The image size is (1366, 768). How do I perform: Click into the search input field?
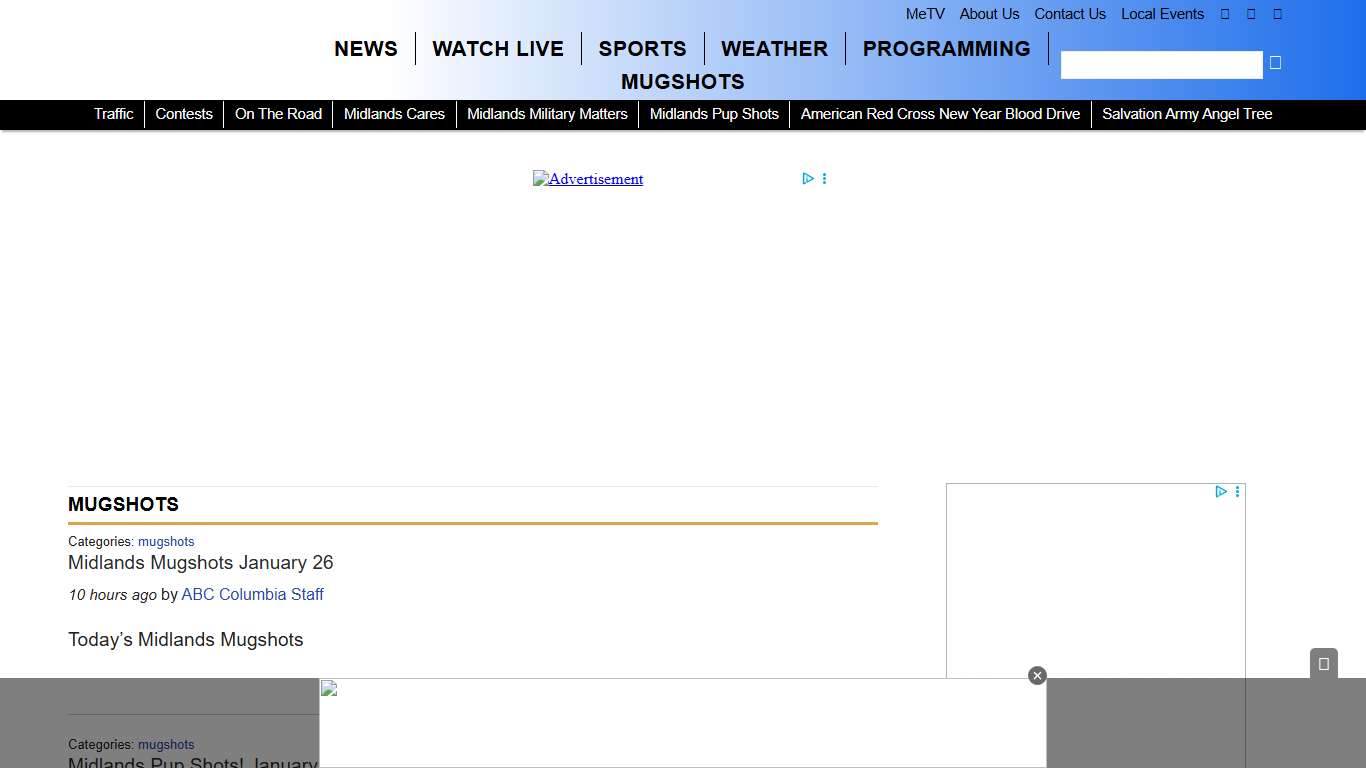(x=1161, y=65)
